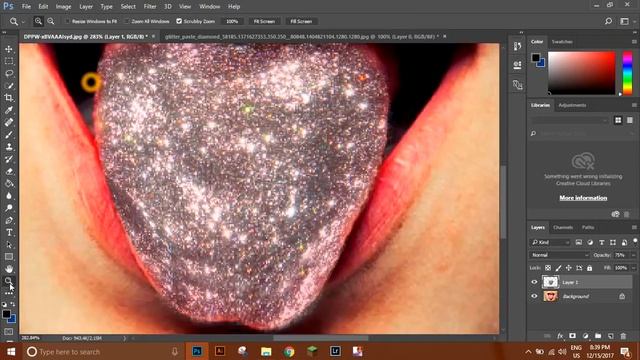640x360 pixels.
Task: Select the History Brush tool
Action: (x=9, y=159)
